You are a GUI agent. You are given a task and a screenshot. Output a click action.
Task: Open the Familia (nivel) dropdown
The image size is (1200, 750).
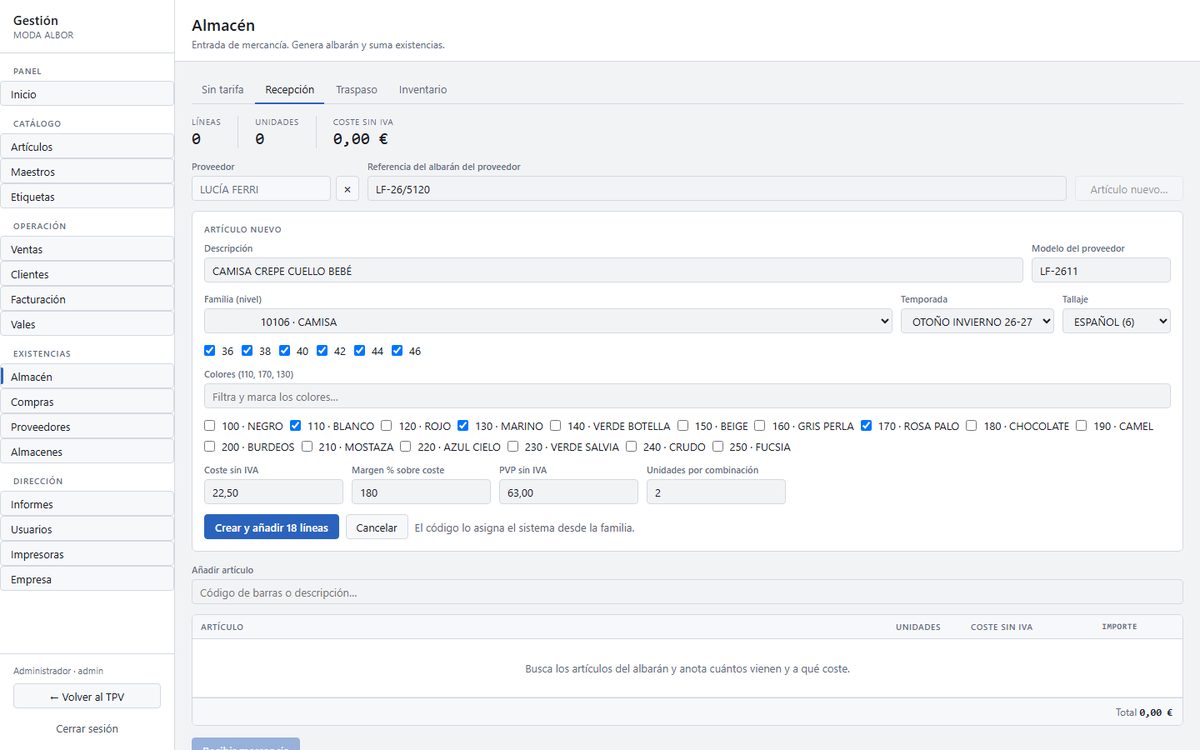pyautogui.click(x=548, y=321)
